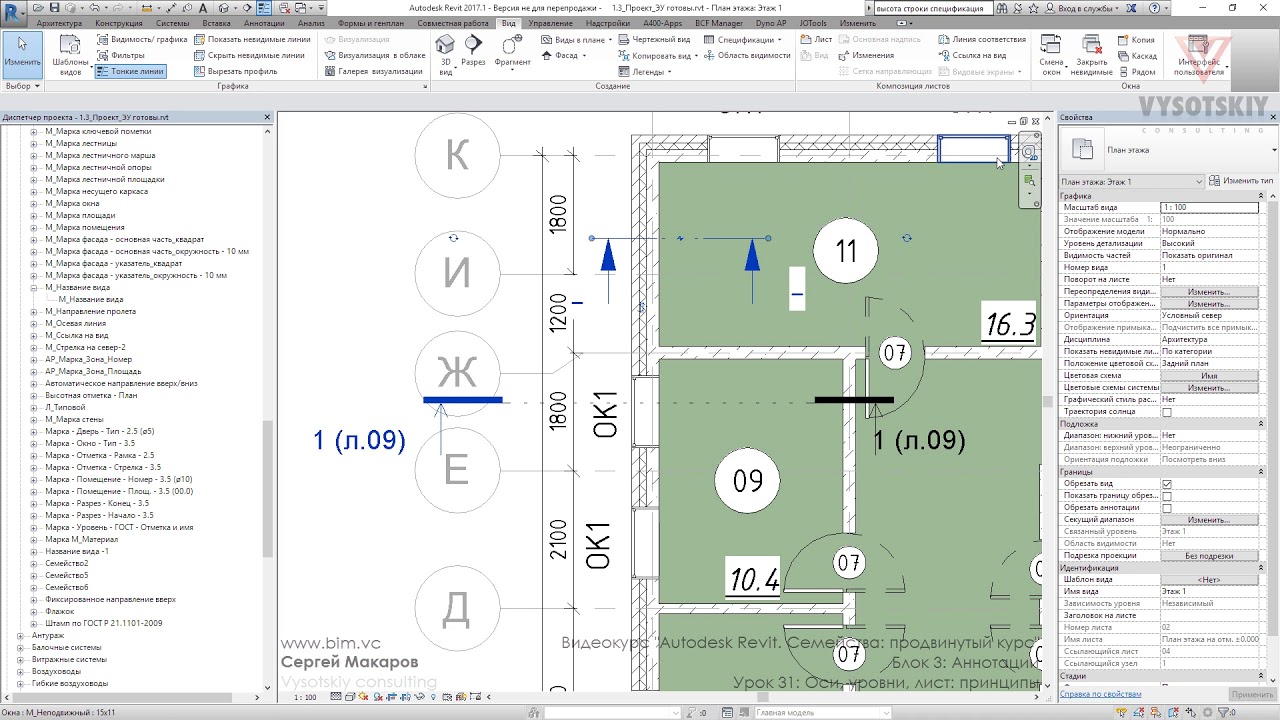Image resolution: width=1280 pixels, height=720 pixels.
Task: Toggle Обрезать вид checkbox
Action: pos(1167,484)
